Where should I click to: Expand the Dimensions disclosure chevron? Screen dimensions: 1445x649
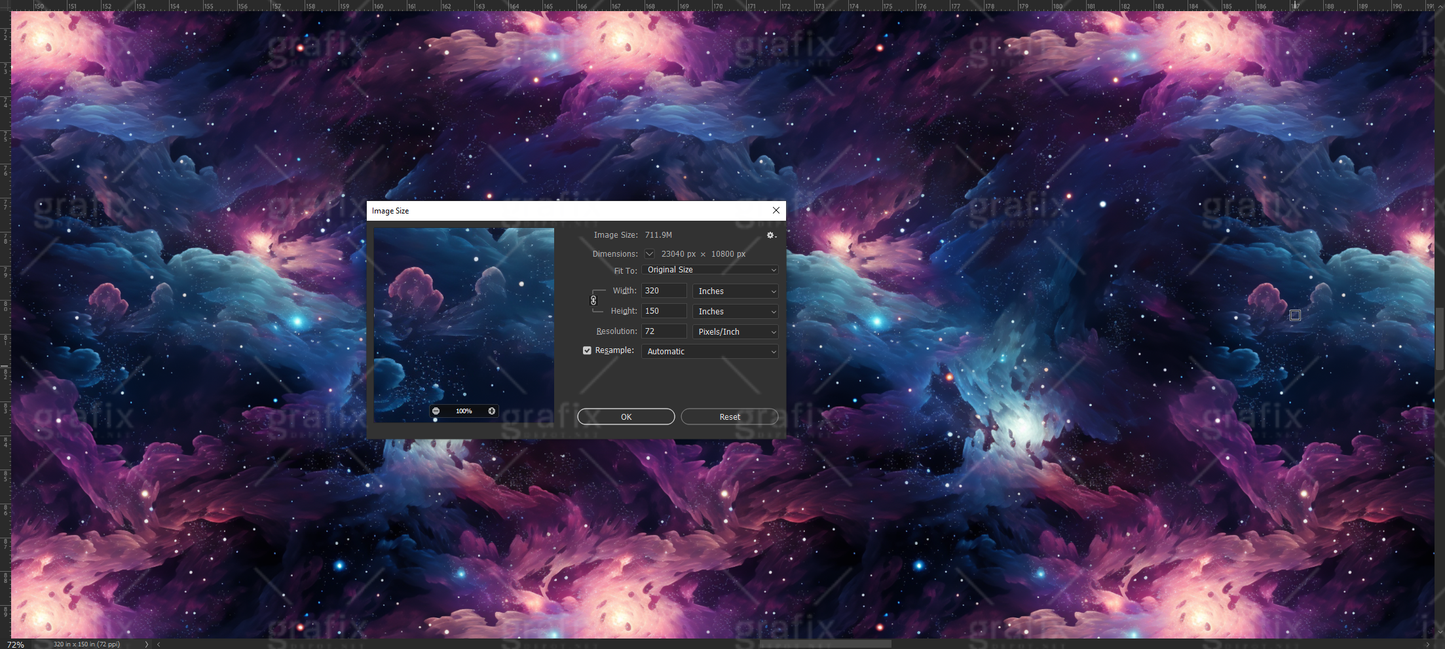coord(648,253)
